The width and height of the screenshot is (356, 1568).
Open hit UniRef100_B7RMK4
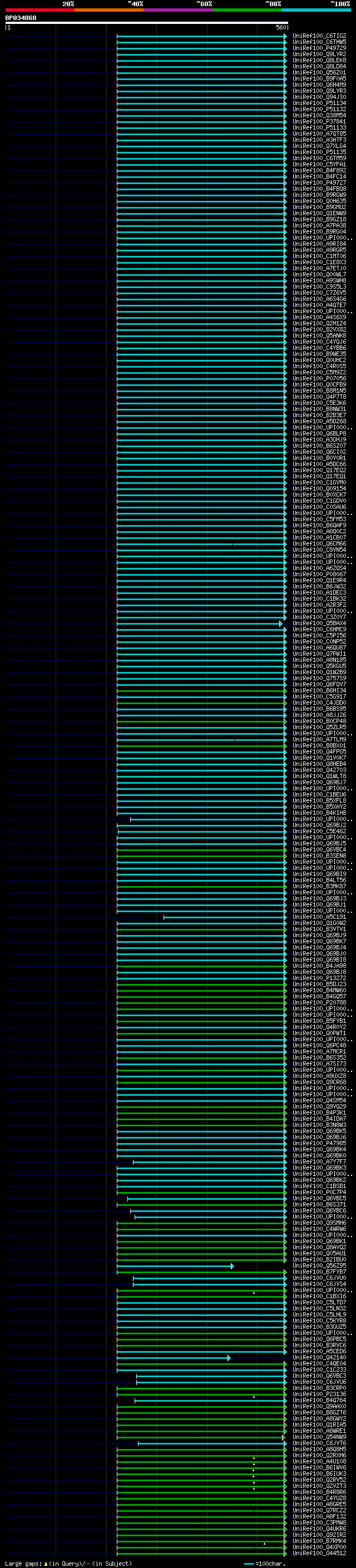pyautogui.click(x=319, y=1541)
